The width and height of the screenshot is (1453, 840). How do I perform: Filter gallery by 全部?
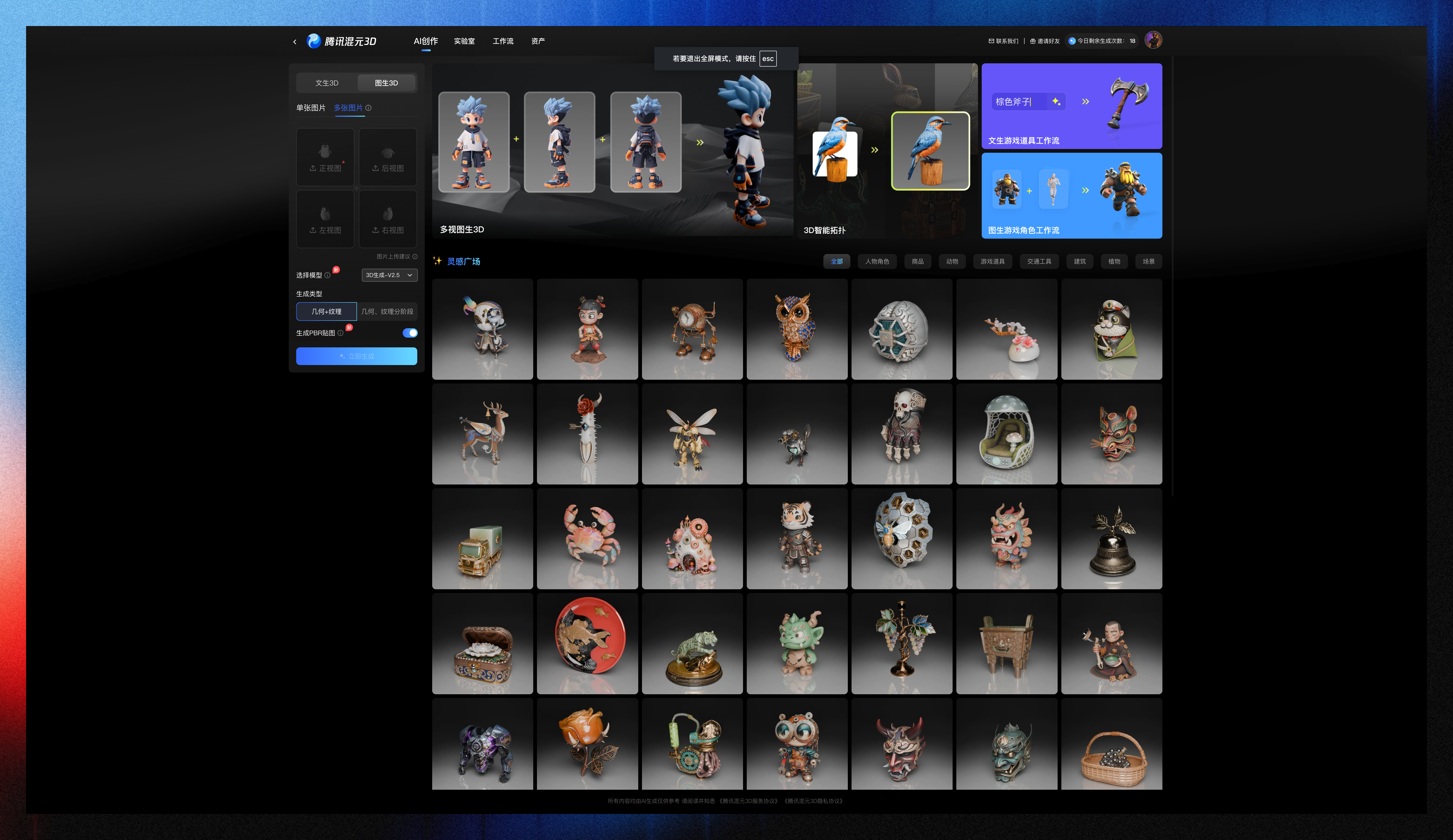tap(837, 261)
